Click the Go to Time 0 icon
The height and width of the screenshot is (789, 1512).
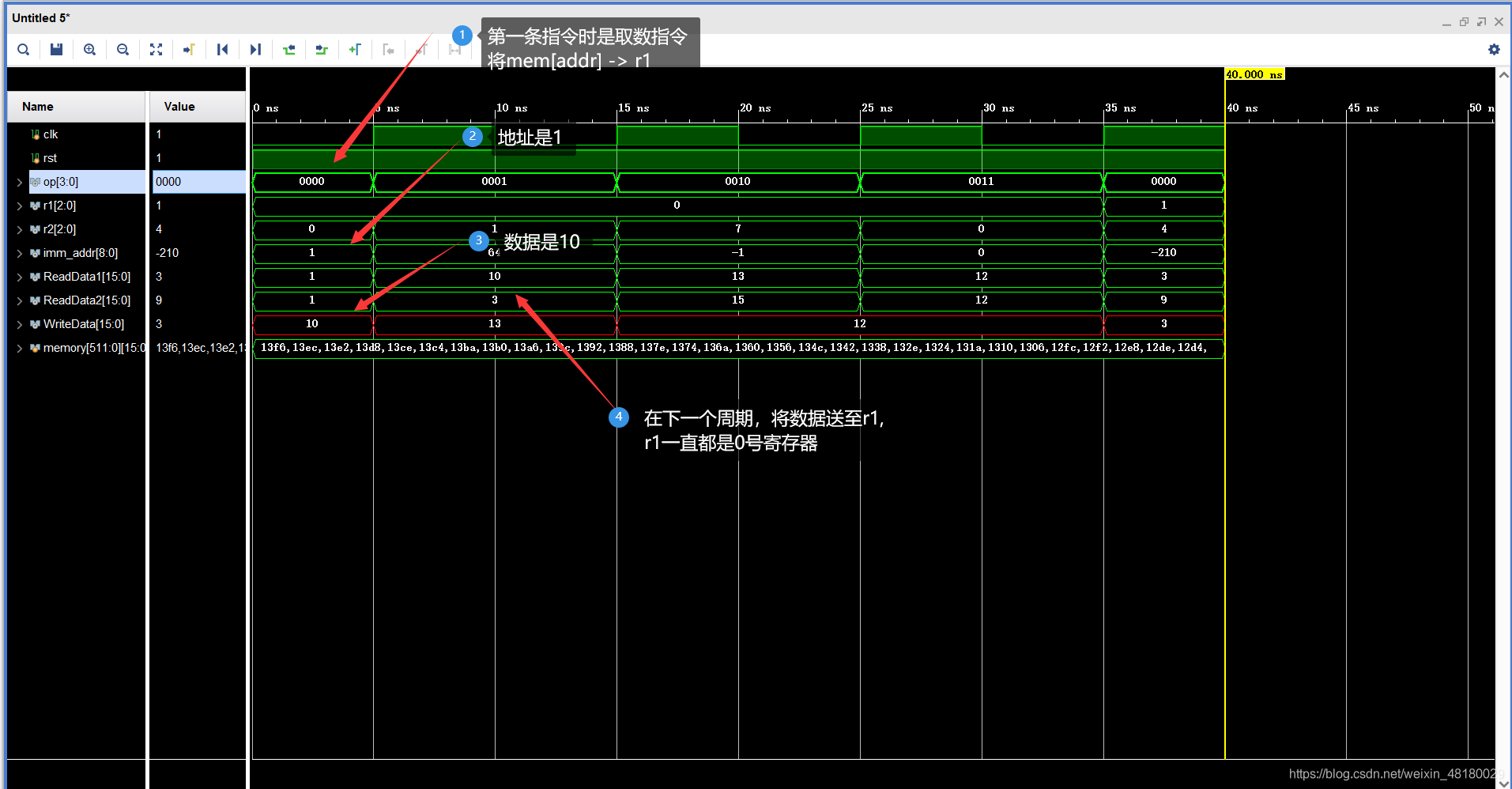pyautogui.click(x=222, y=50)
